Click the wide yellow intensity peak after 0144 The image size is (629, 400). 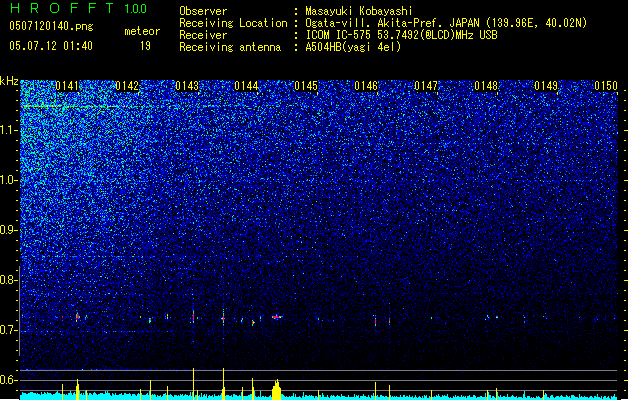pyautogui.click(x=276, y=389)
